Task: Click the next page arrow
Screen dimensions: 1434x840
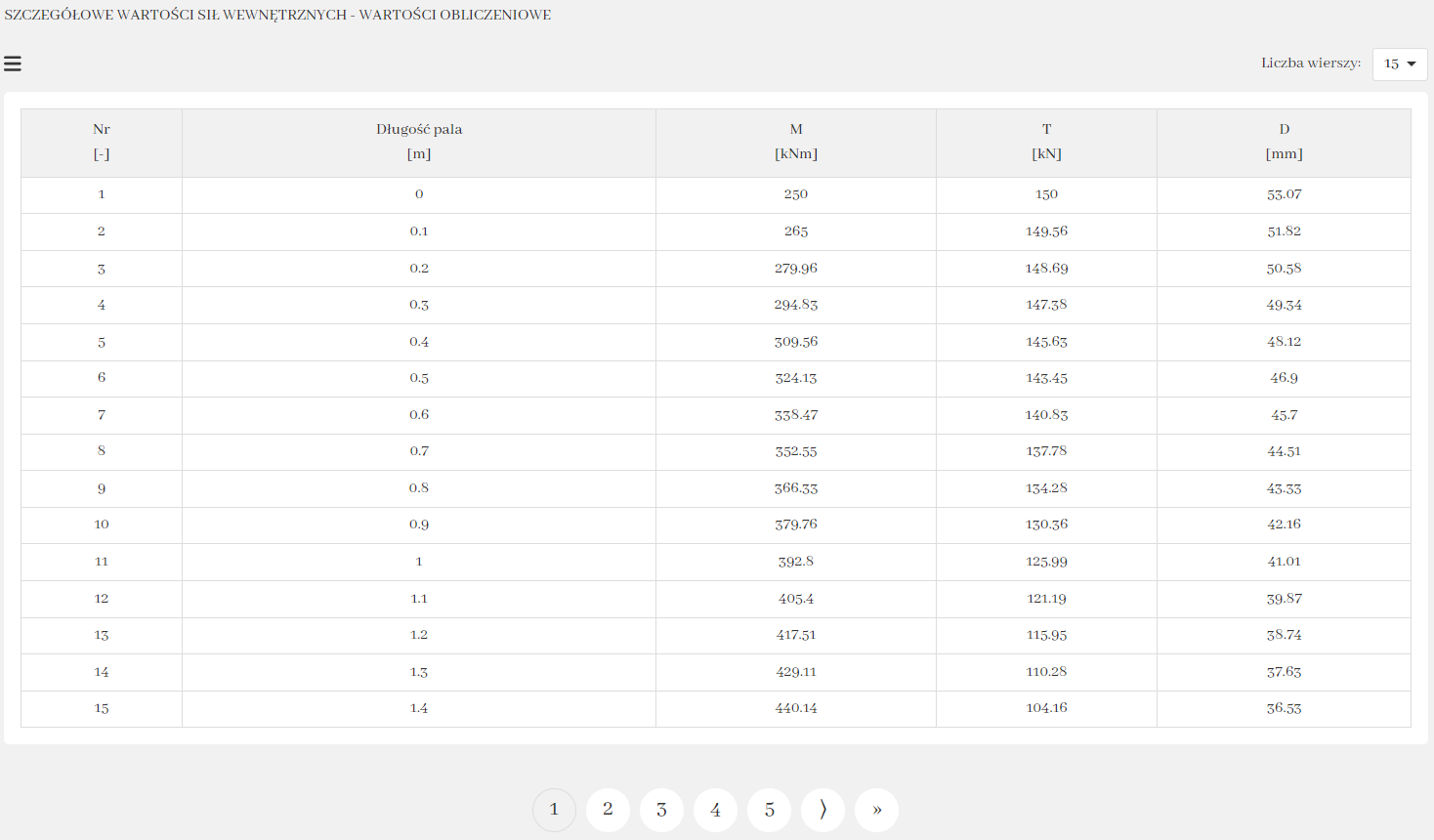Action: coord(822,810)
